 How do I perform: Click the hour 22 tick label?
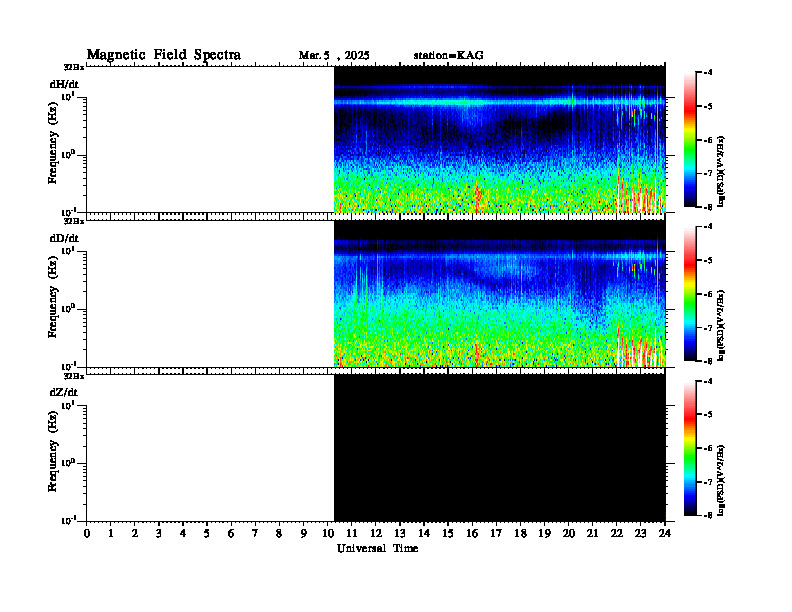(x=617, y=534)
